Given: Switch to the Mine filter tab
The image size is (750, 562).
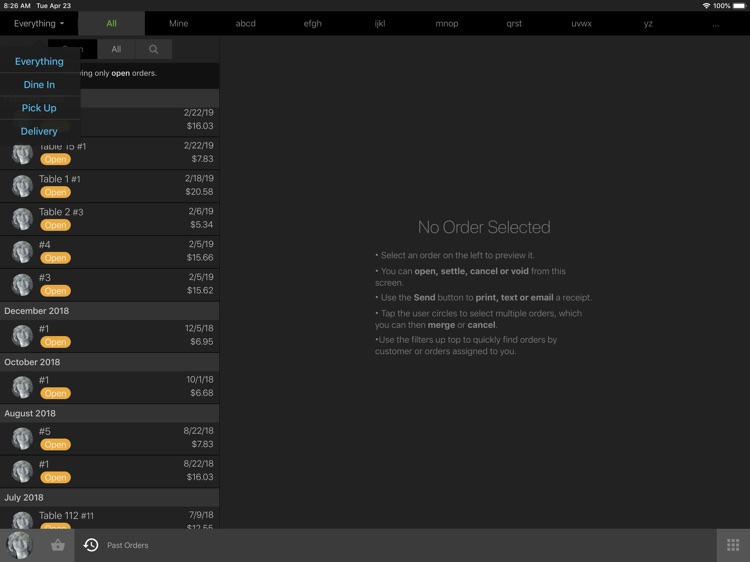Looking at the screenshot, I should point(178,23).
